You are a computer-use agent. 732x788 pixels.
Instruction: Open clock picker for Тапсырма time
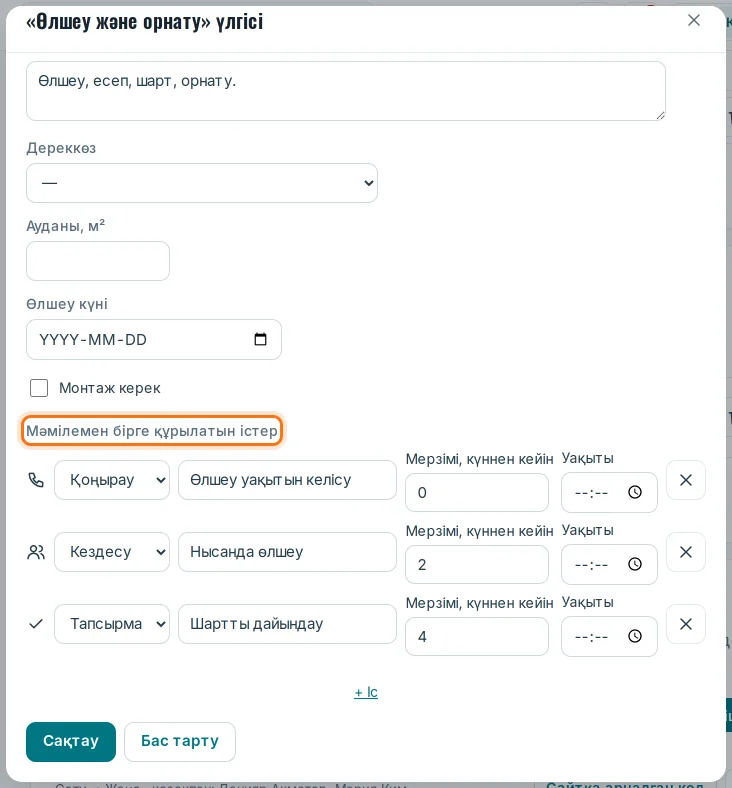click(635, 636)
